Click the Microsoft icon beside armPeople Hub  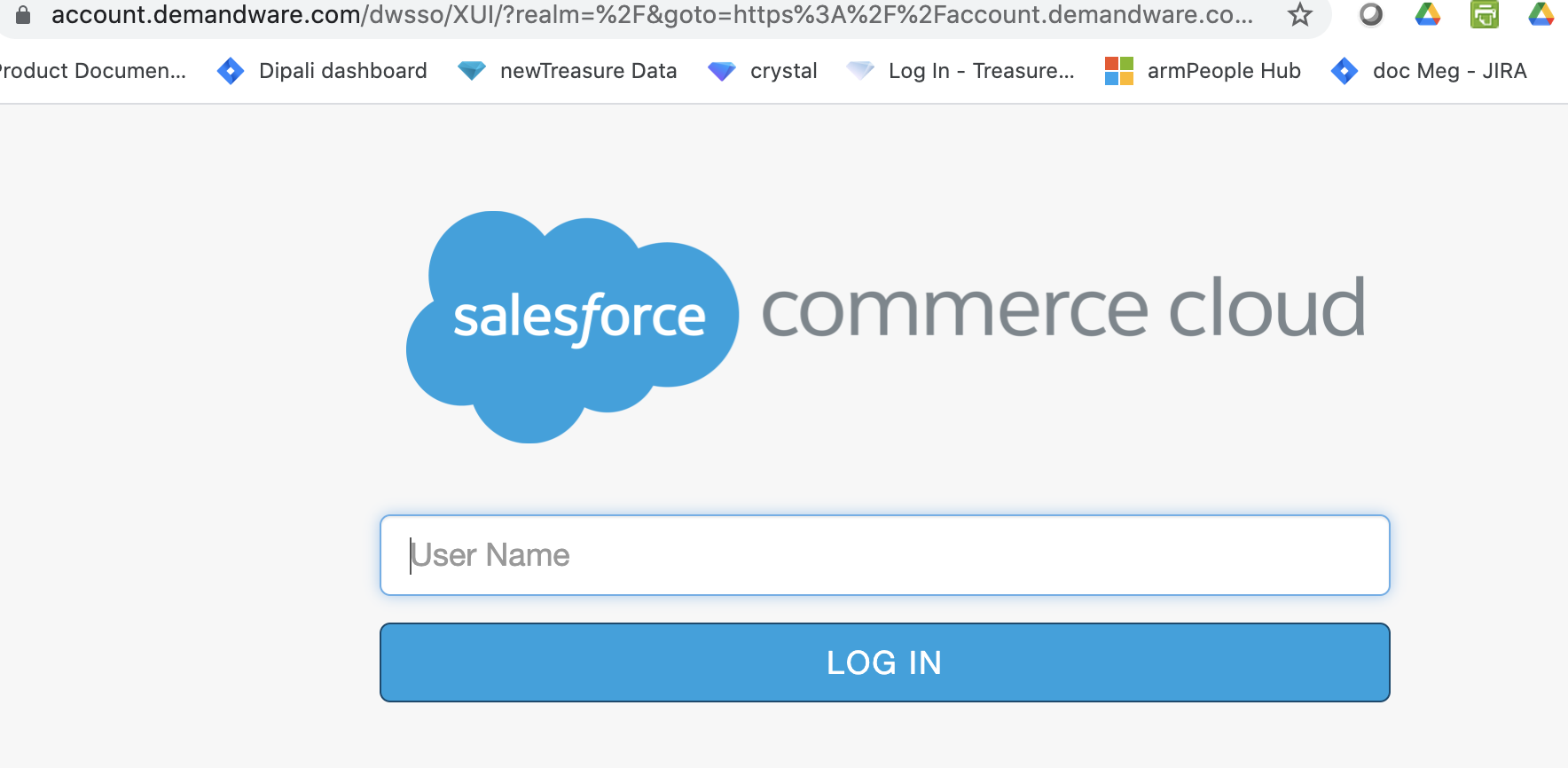(x=1119, y=71)
